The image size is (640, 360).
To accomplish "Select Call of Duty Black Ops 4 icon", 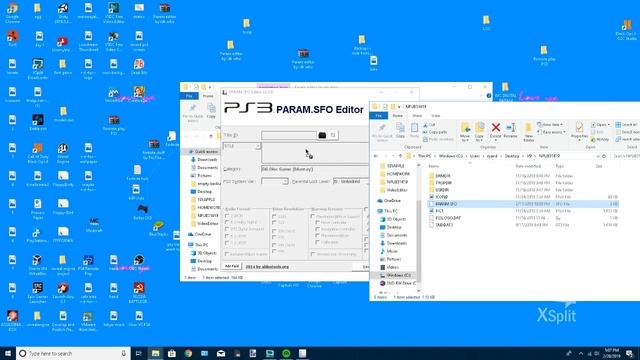I will tap(38, 153).
